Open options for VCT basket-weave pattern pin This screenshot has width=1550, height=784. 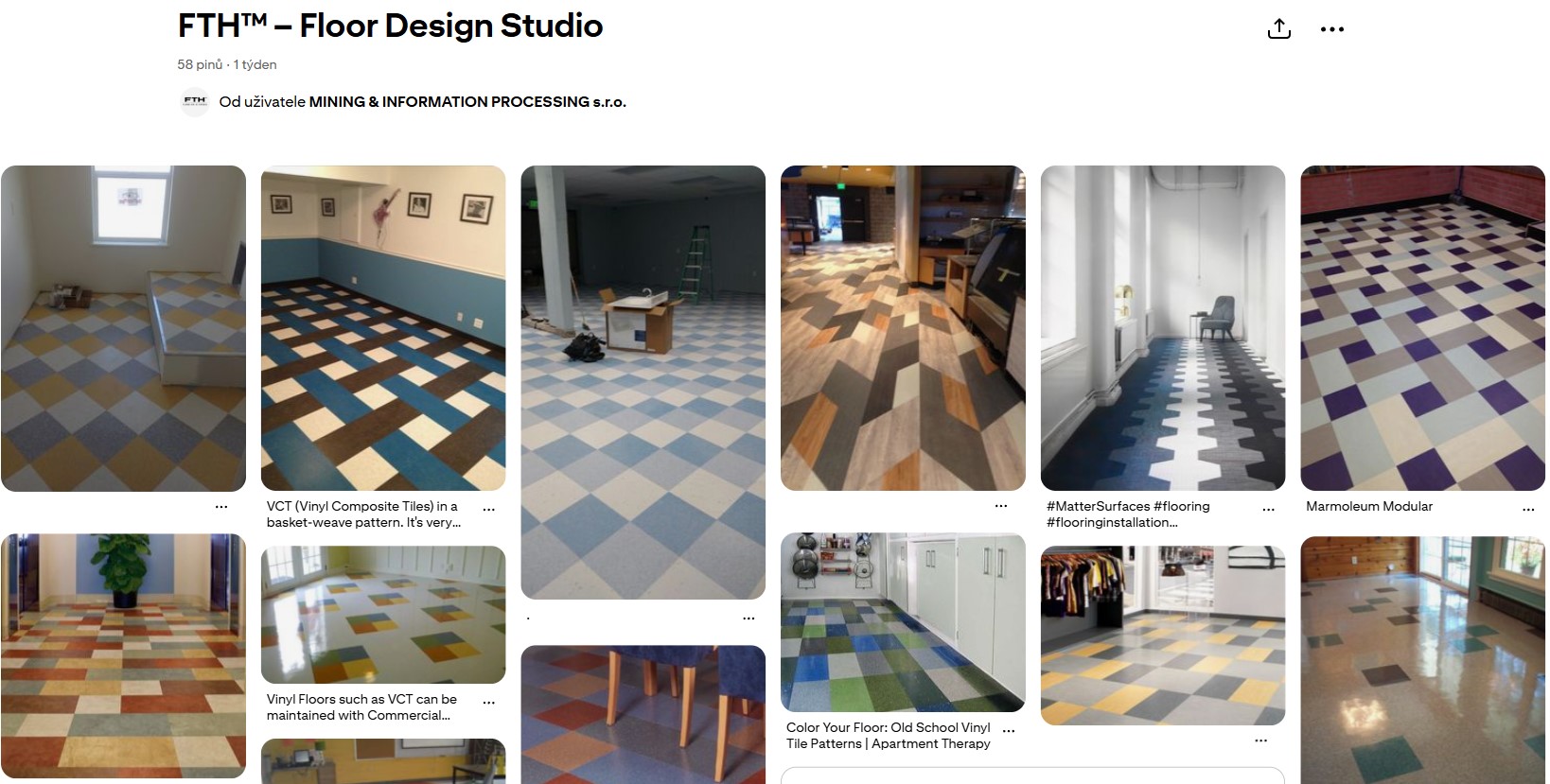(x=489, y=509)
